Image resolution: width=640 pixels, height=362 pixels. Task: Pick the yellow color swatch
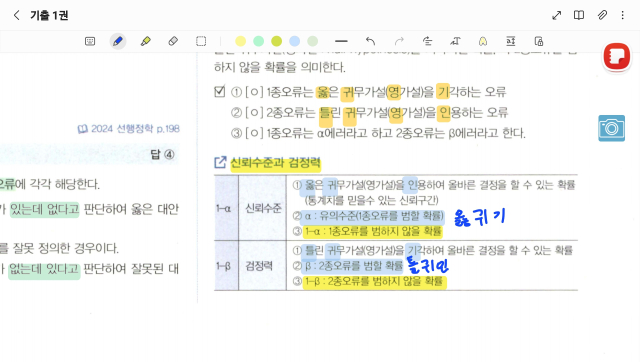240,41
